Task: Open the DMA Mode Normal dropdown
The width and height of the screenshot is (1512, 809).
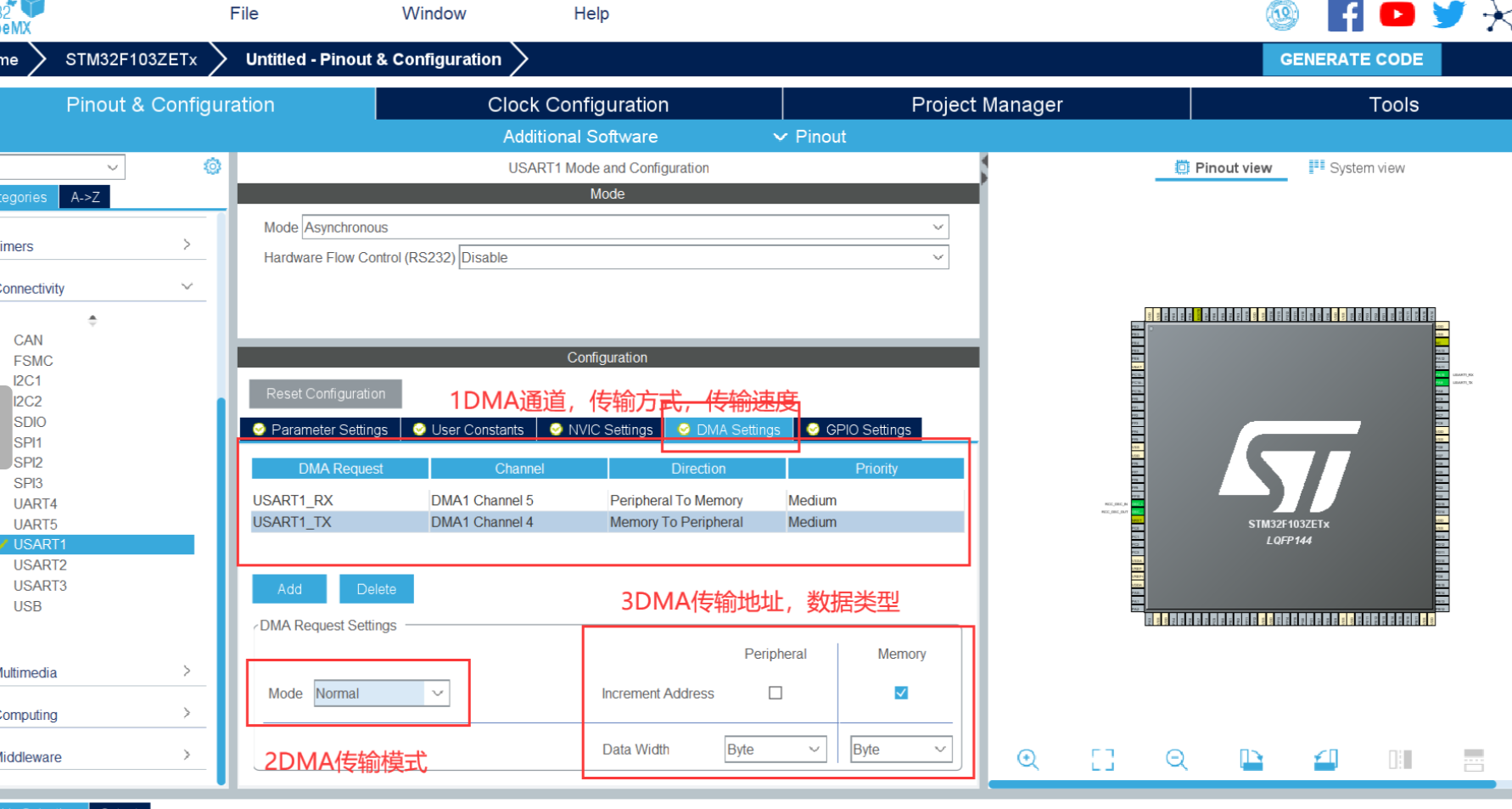Action: coord(381,693)
